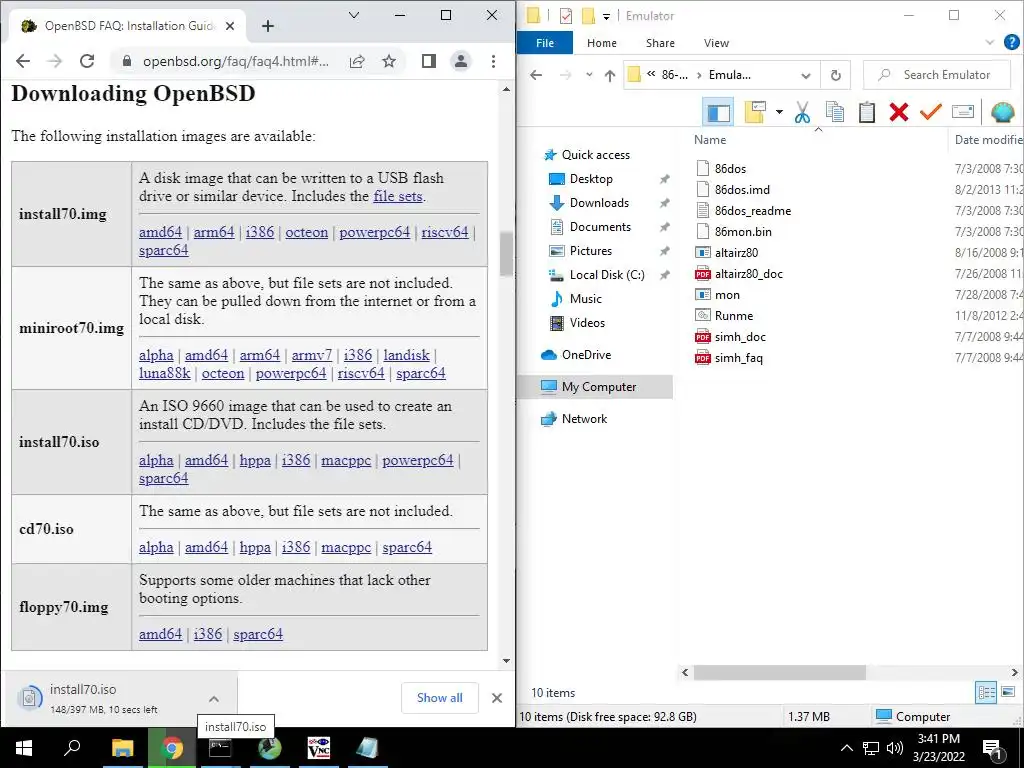
Task: Click the blue shell icon in Explorer toolbar
Action: [1002, 112]
